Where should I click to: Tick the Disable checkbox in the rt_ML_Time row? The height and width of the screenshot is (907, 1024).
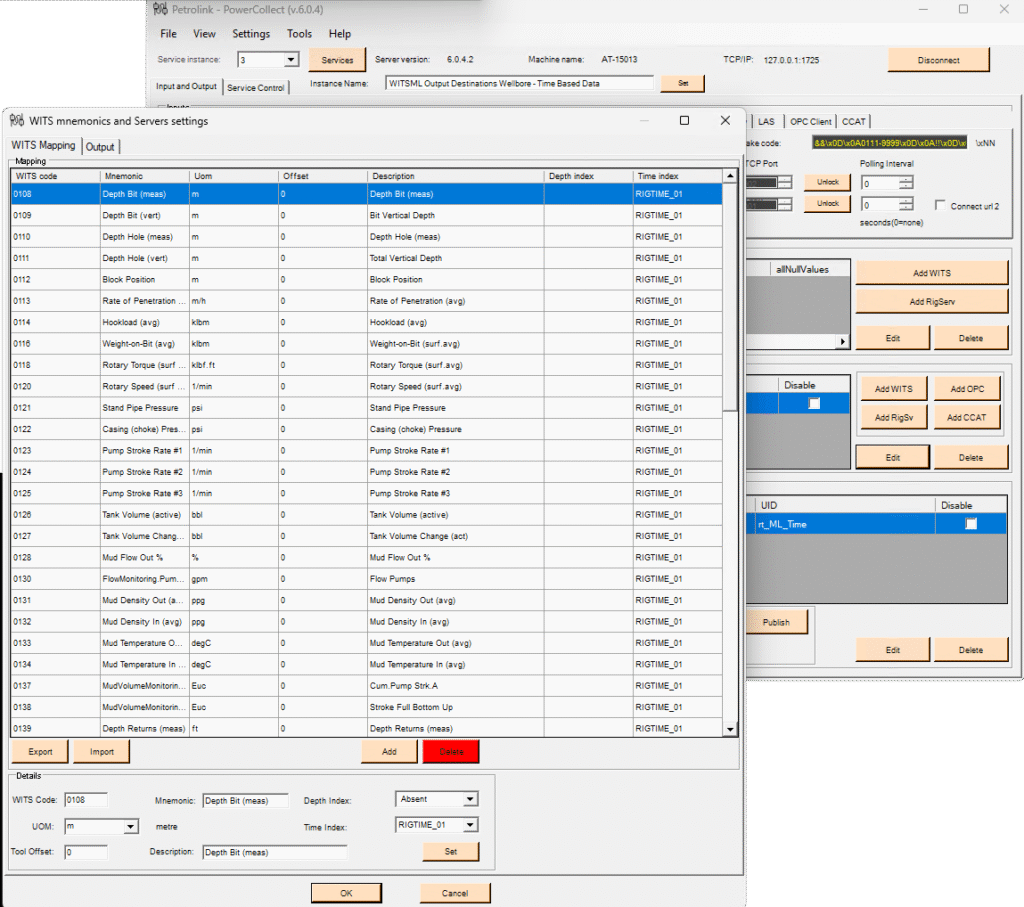coord(970,524)
